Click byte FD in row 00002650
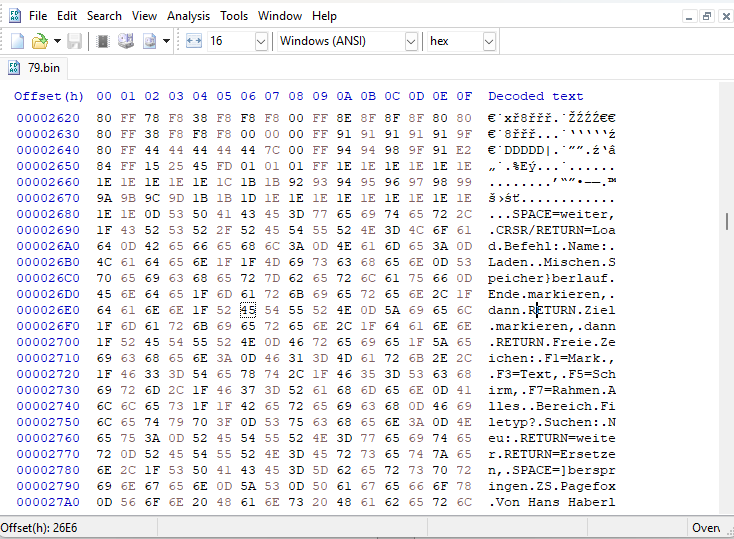This screenshot has height=539, width=734. [224, 166]
